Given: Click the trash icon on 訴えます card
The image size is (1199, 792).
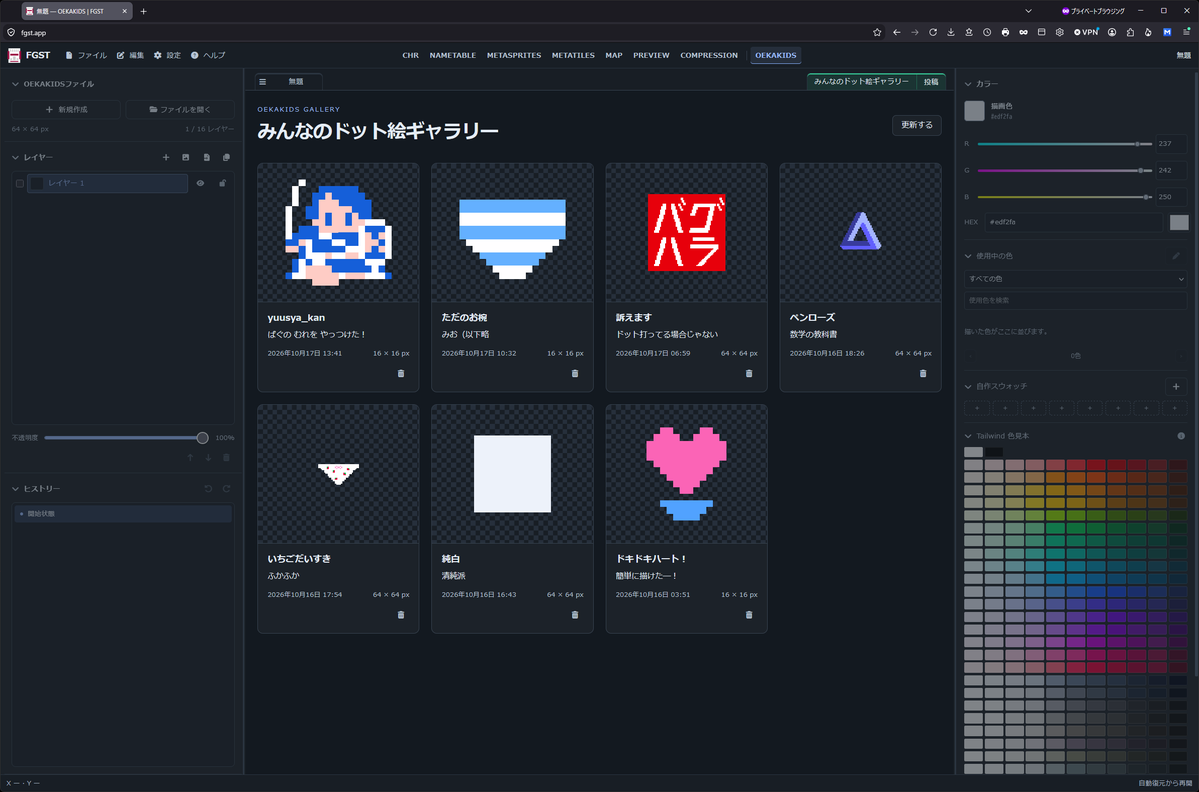Looking at the screenshot, I should click(x=749, y=373).
